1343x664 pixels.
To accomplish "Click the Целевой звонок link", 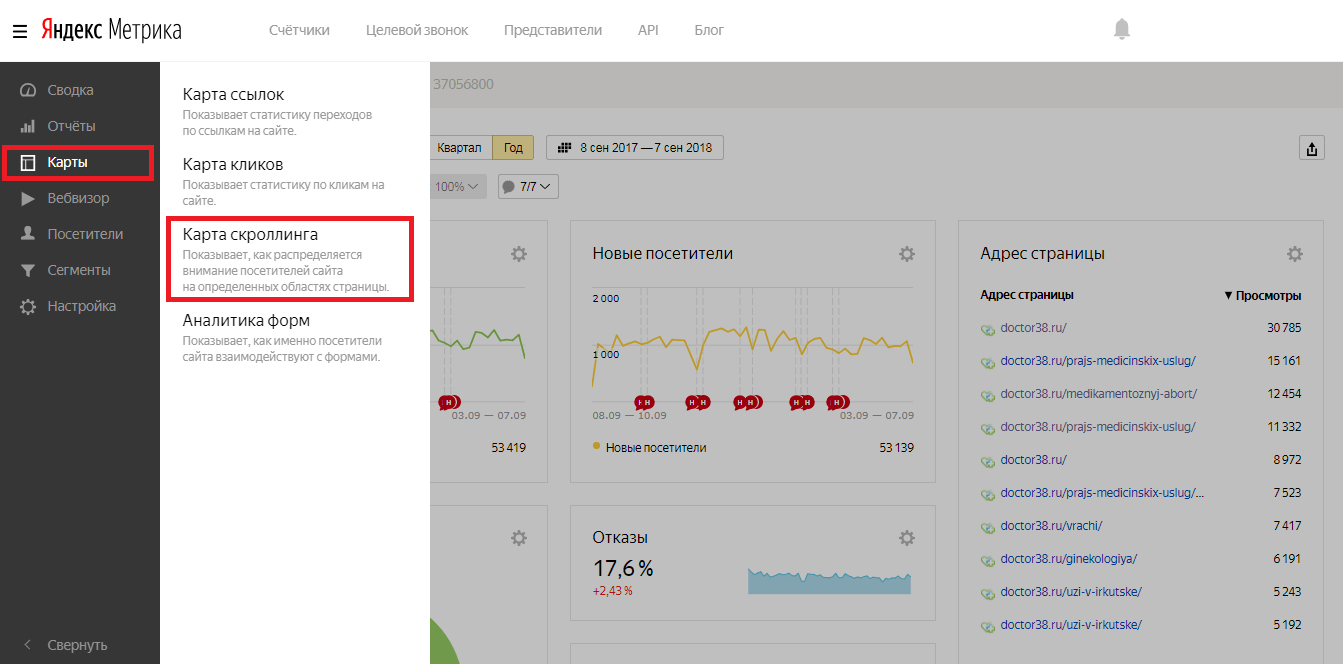I will click(416, 30).
